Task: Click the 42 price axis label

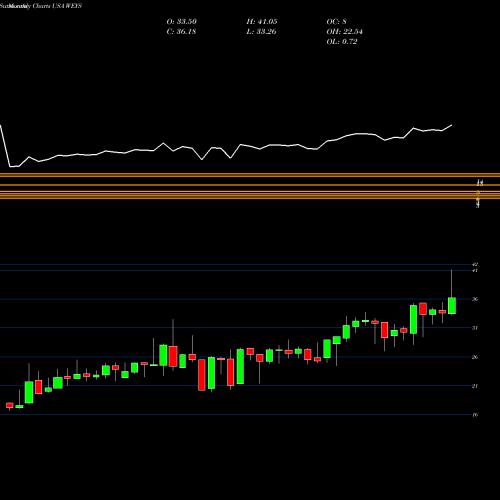Action: [x=475, y=264]
